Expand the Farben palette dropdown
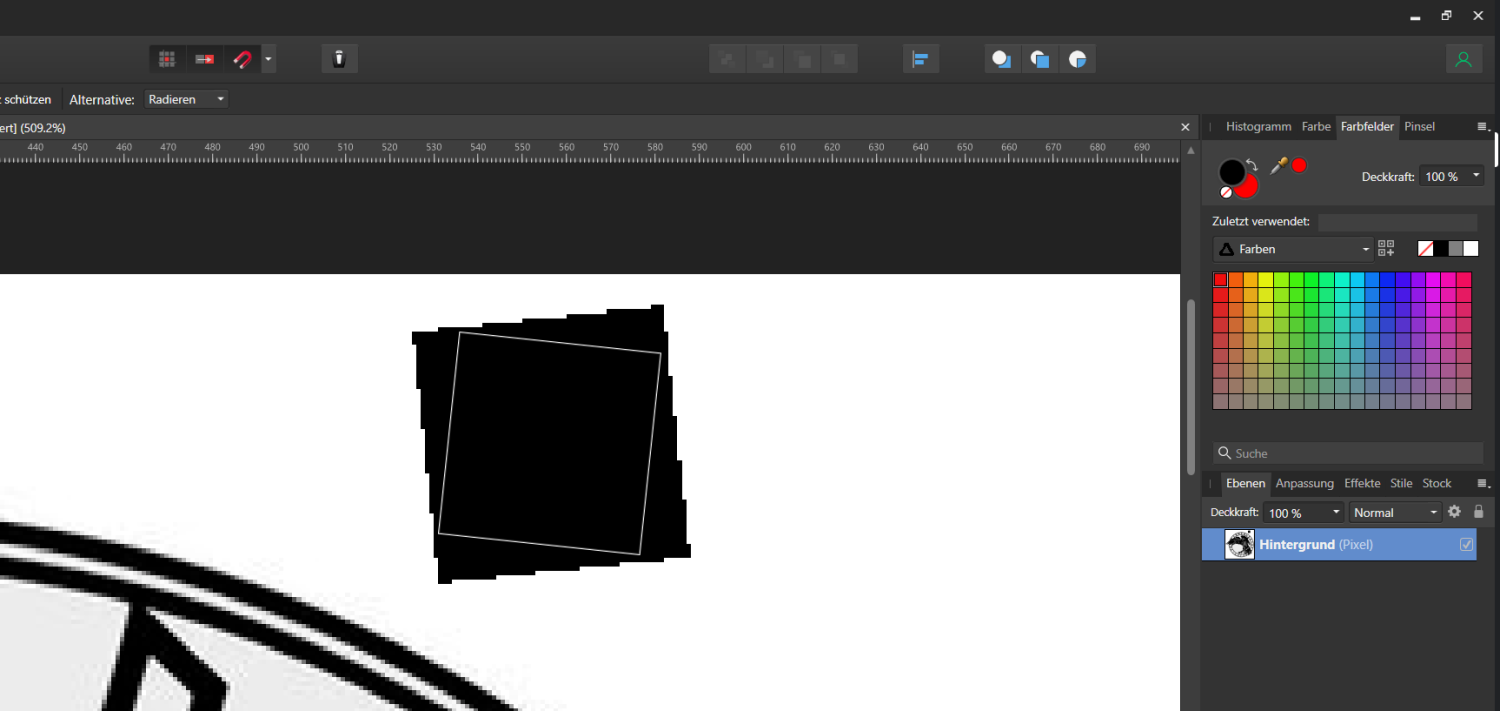The width and height of the screenshot is (1500, 711). [x=1293, y=249]
